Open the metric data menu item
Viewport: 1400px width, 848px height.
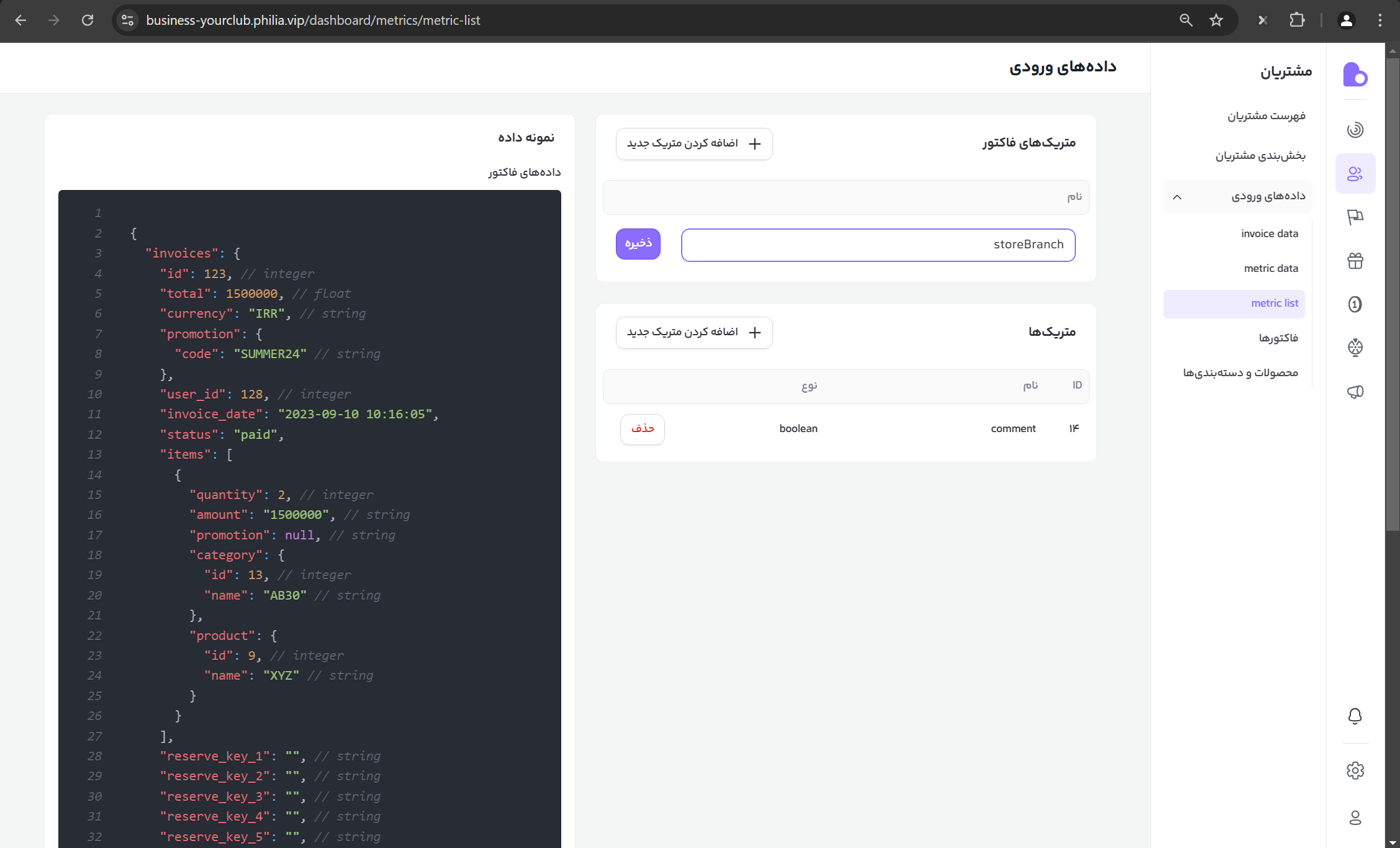tap(1270, 268)
